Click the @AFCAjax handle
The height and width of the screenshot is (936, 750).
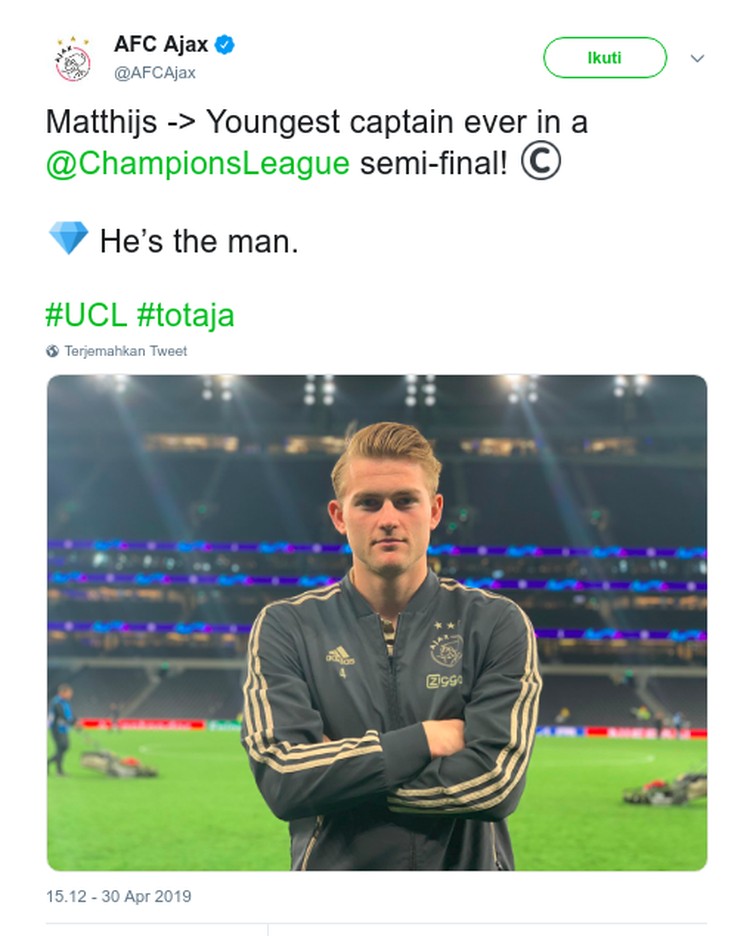pyautogui.click(x=155, y=73)
